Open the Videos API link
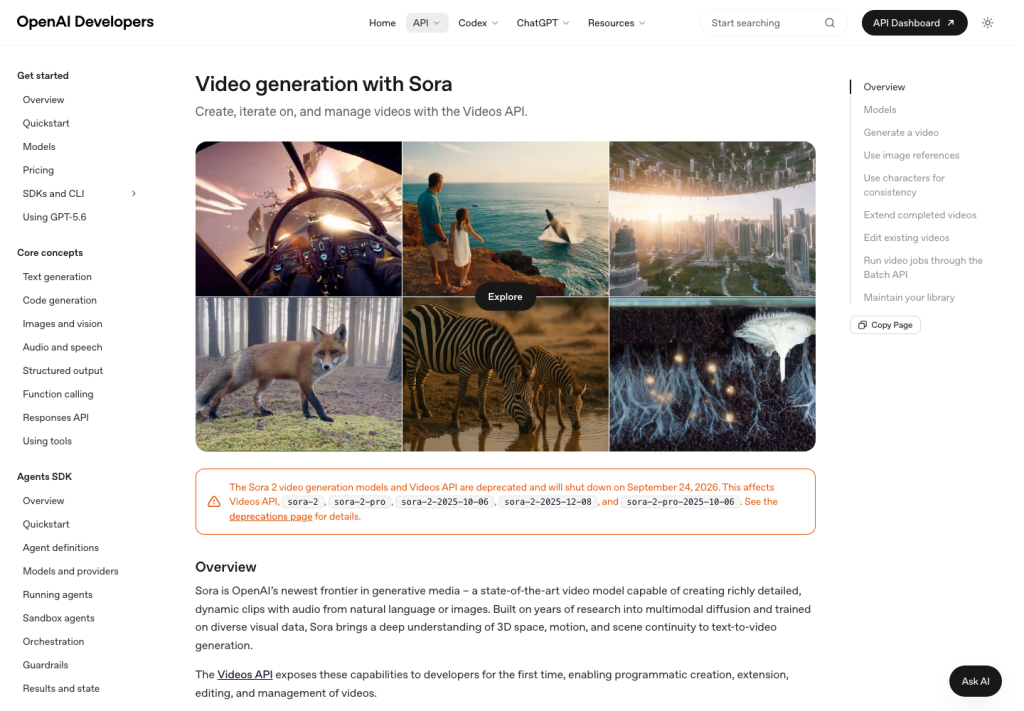This screenshot has width=1024, height=711. (x=245, y=674)
